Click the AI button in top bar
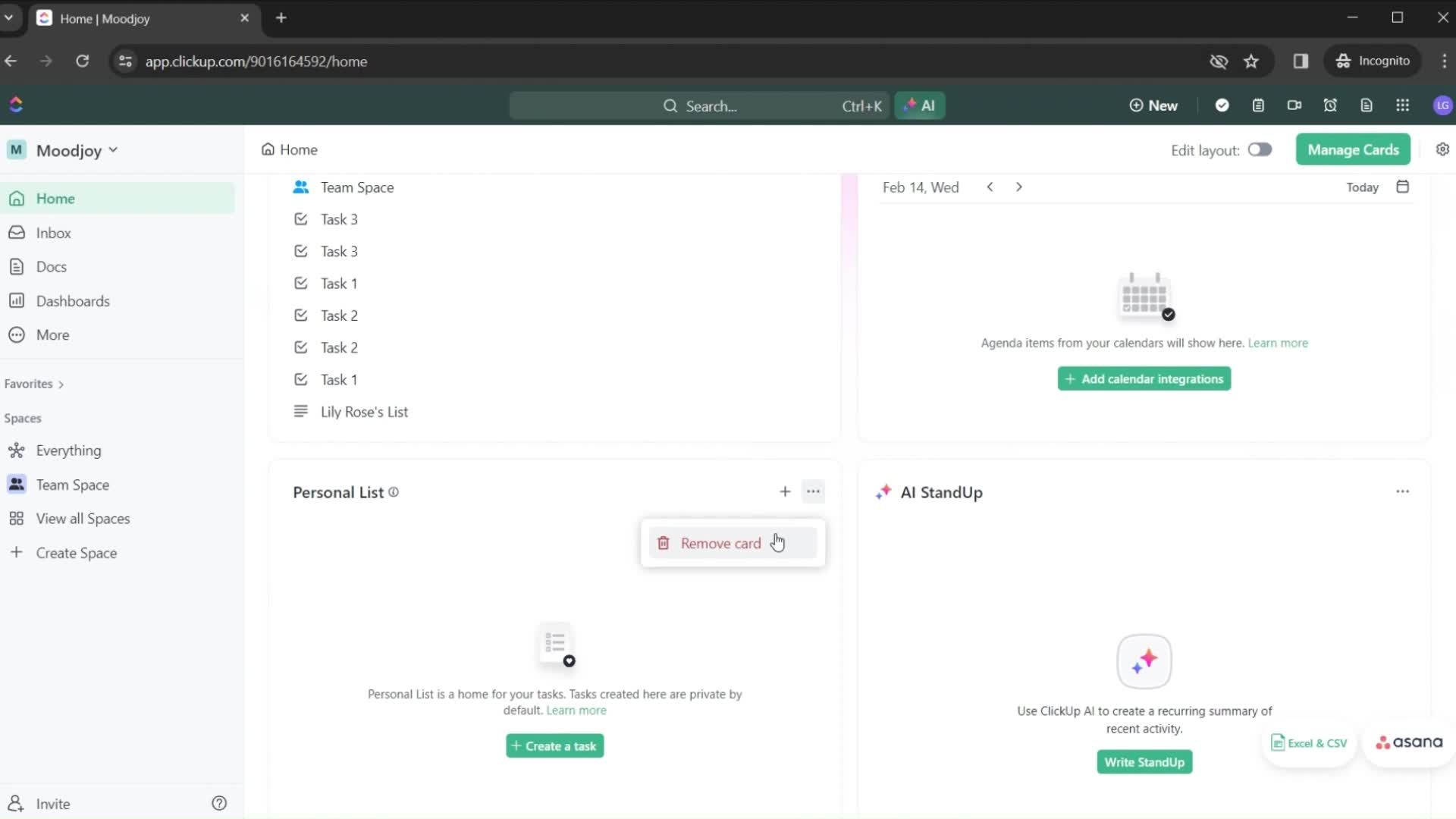The height and width of the screenshot is (819, 1456). click(920, 106)
